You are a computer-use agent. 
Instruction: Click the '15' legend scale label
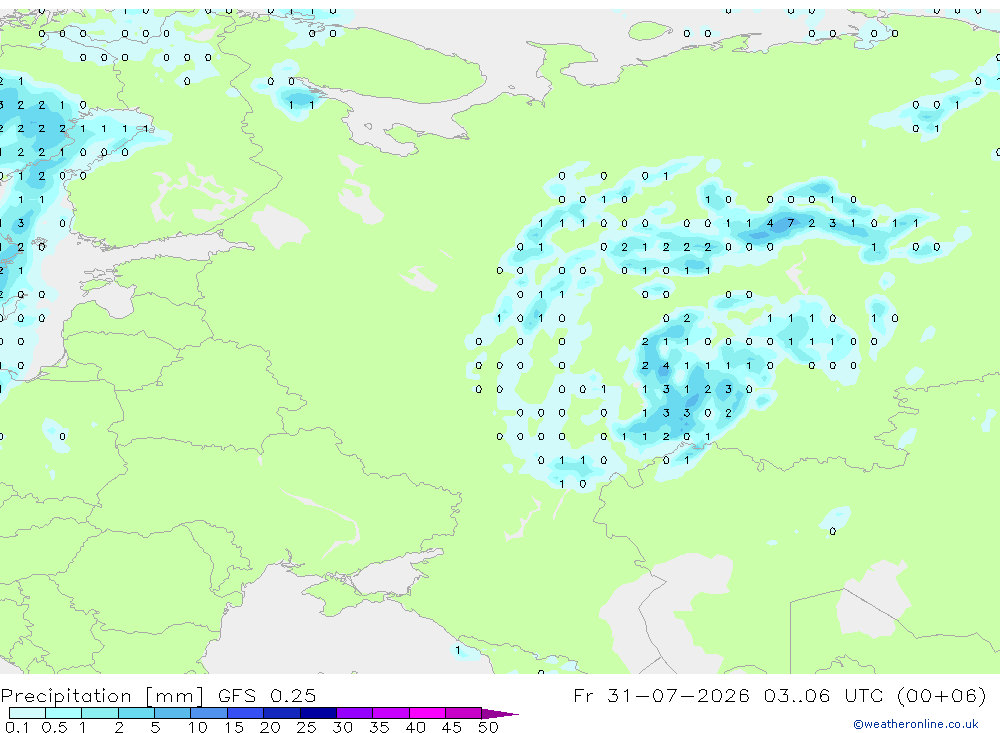234,727
